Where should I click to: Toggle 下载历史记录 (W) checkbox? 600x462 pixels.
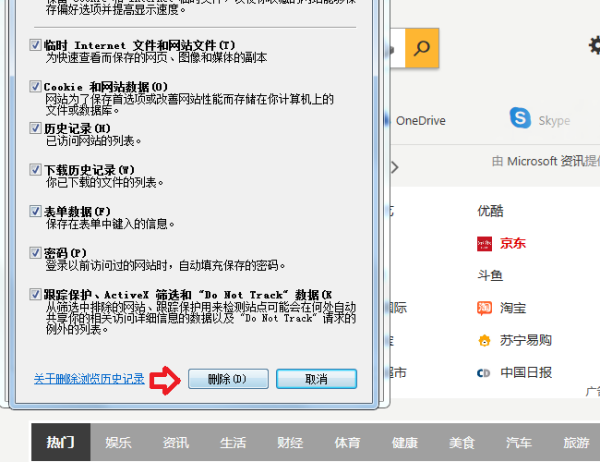35,169
